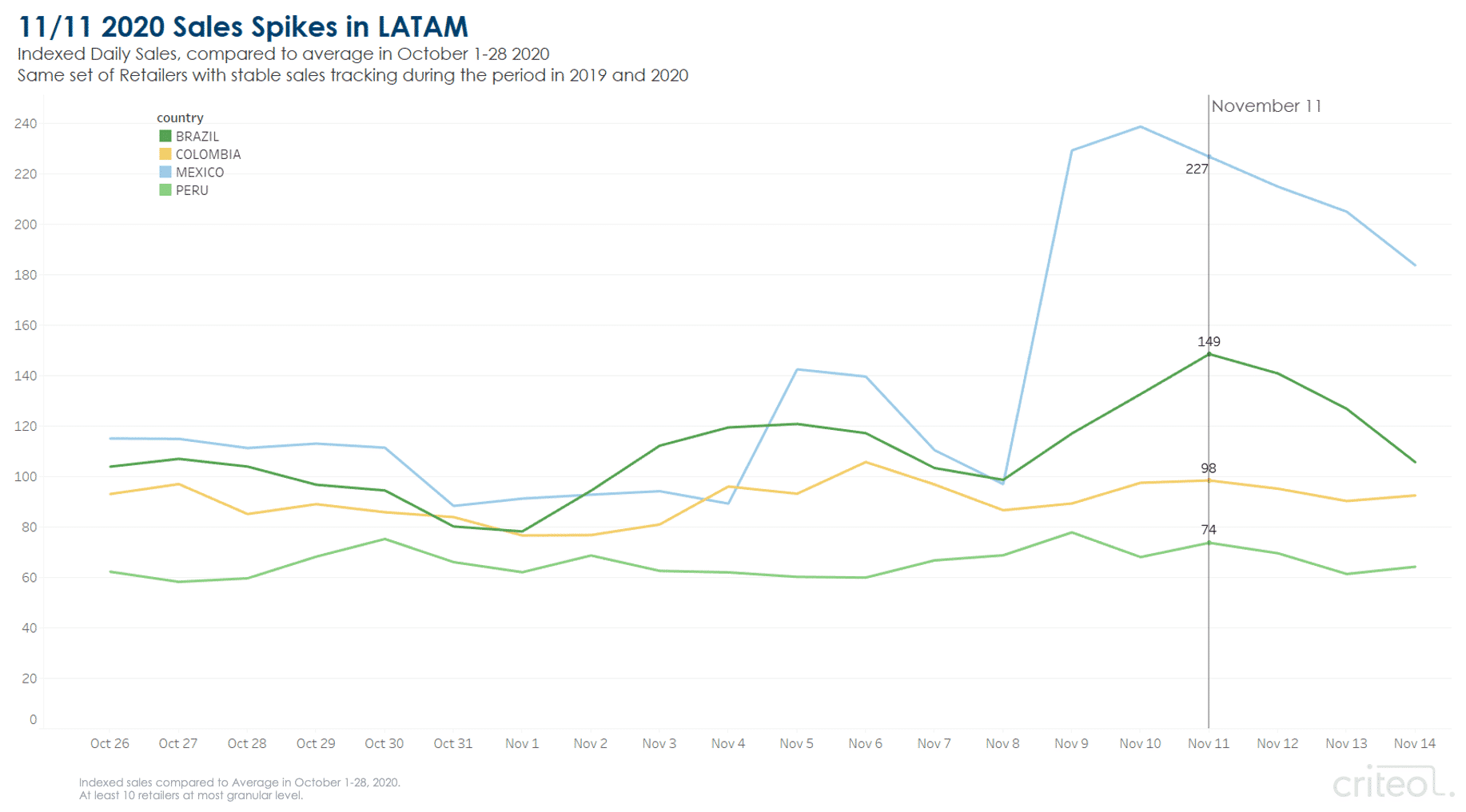Screen dimensions: 1466x812
Task: Click the 'Nov 6' x-axis label
Action: (x=866, y=743)
